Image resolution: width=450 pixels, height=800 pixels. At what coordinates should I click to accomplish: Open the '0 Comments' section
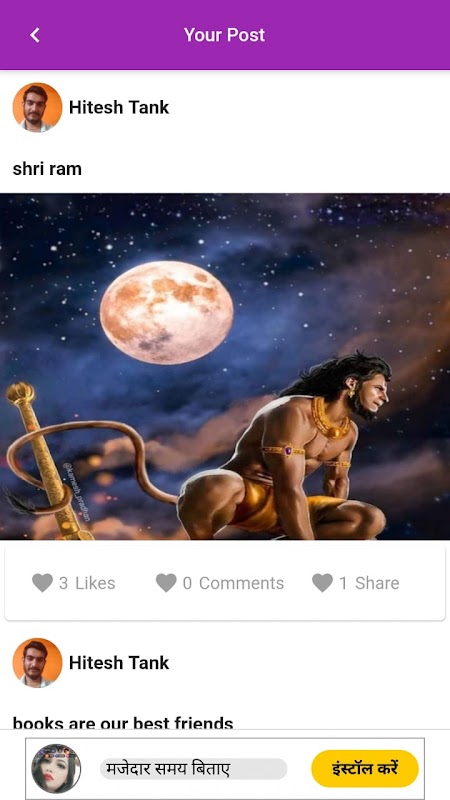233,583
